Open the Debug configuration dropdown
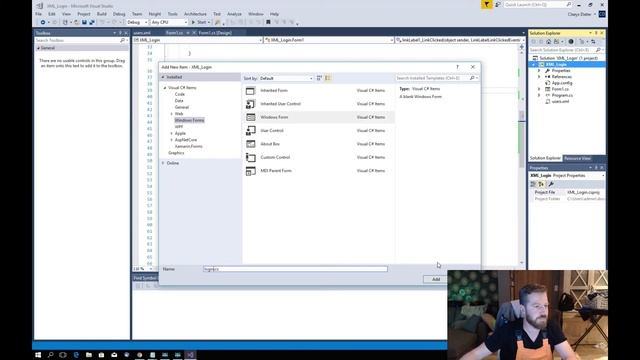Screen dimensions: 640x360 coord(137,22)
